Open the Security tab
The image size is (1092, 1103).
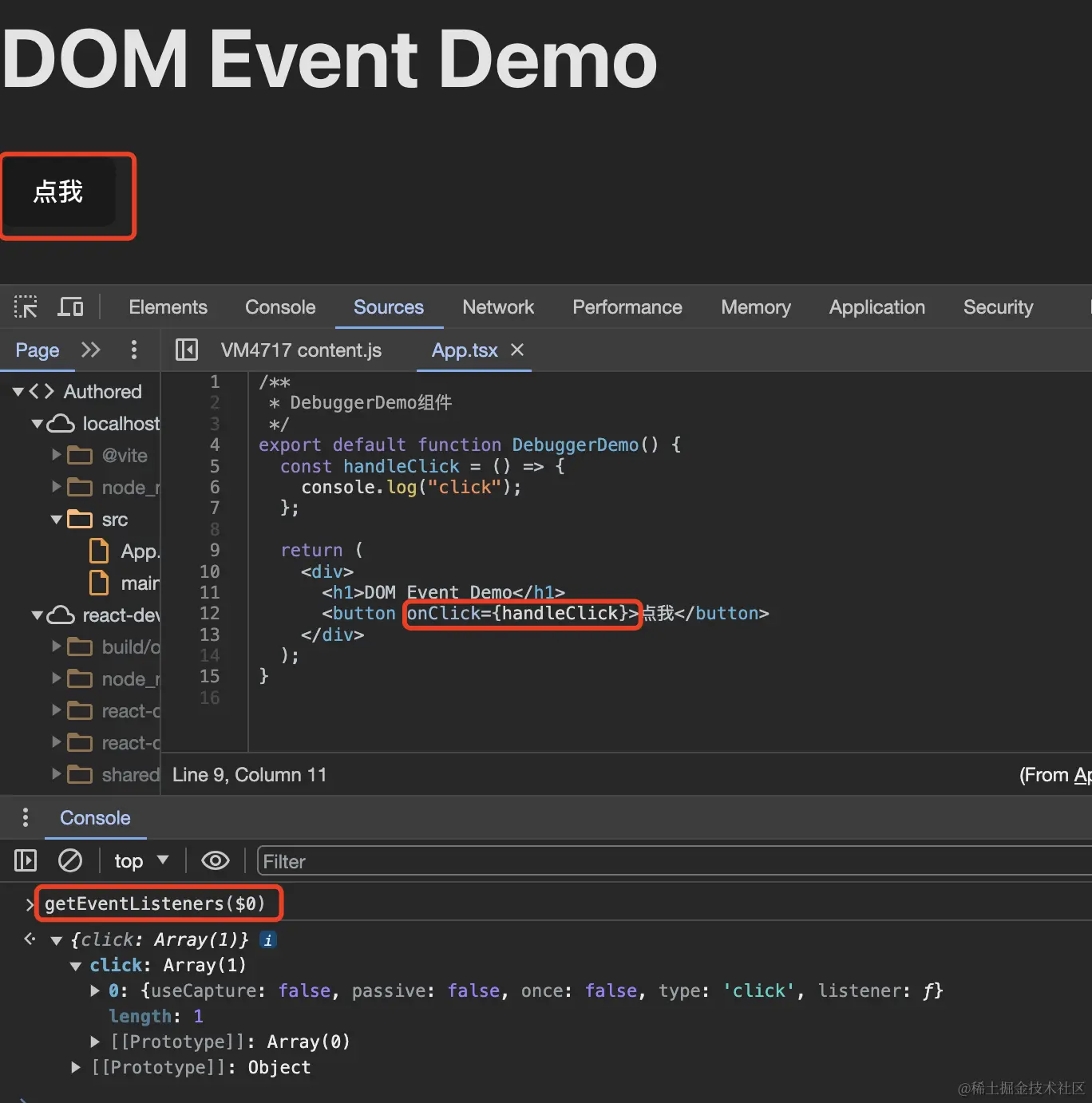click(x=998, y=307)
